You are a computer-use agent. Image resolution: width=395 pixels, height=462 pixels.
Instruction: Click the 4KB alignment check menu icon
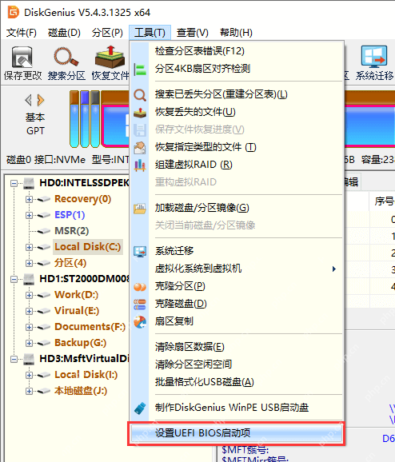pyautogui.click(x=140, y=69)
